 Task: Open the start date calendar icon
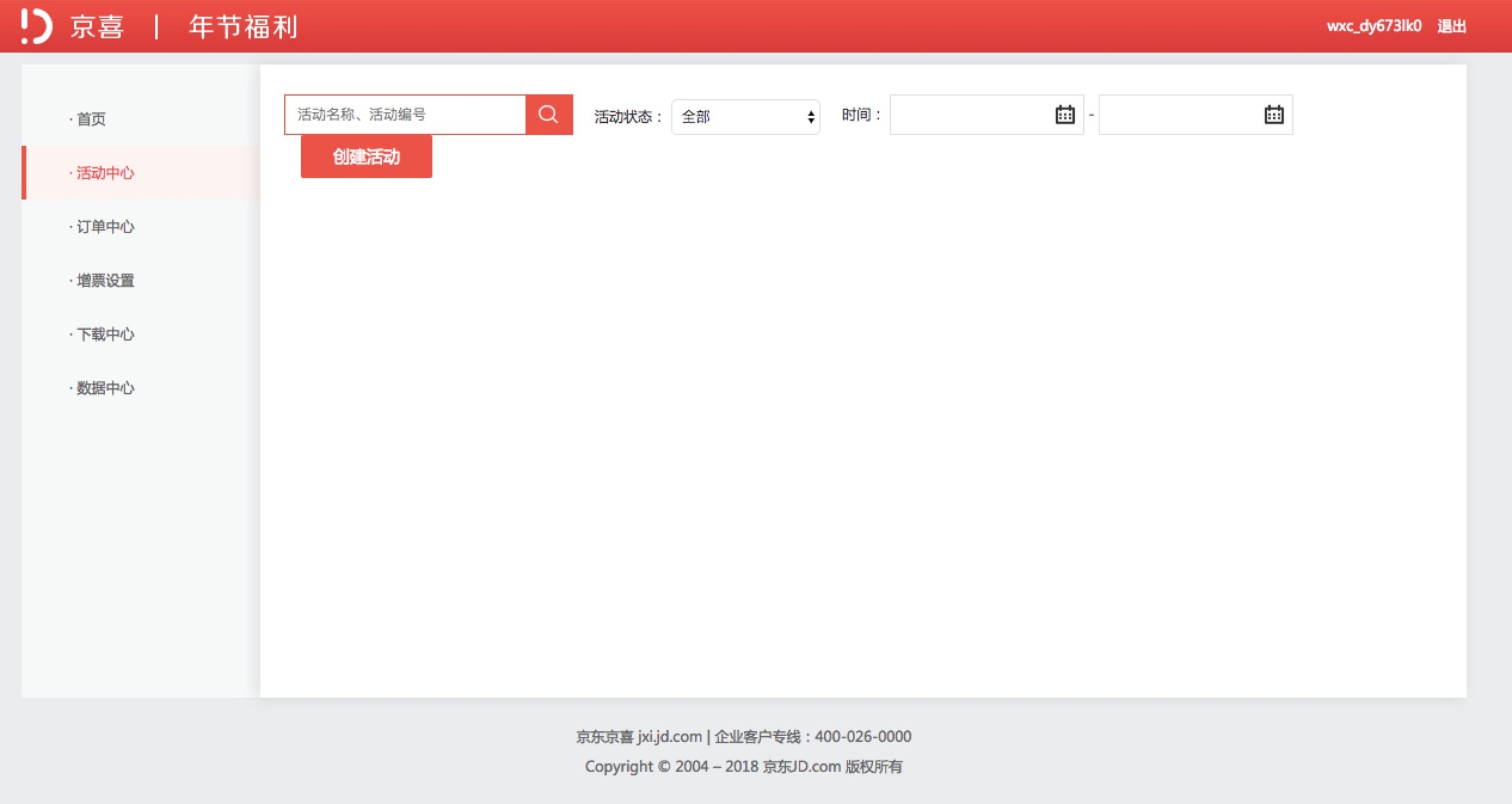1064,115
